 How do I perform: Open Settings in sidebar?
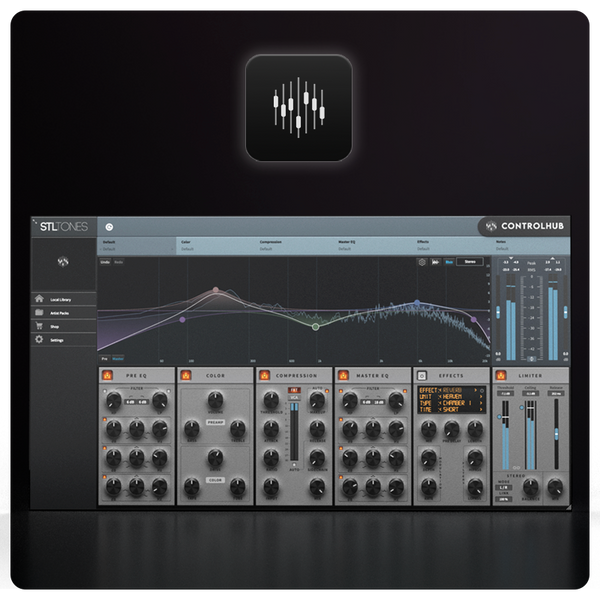tap(64, 340)
